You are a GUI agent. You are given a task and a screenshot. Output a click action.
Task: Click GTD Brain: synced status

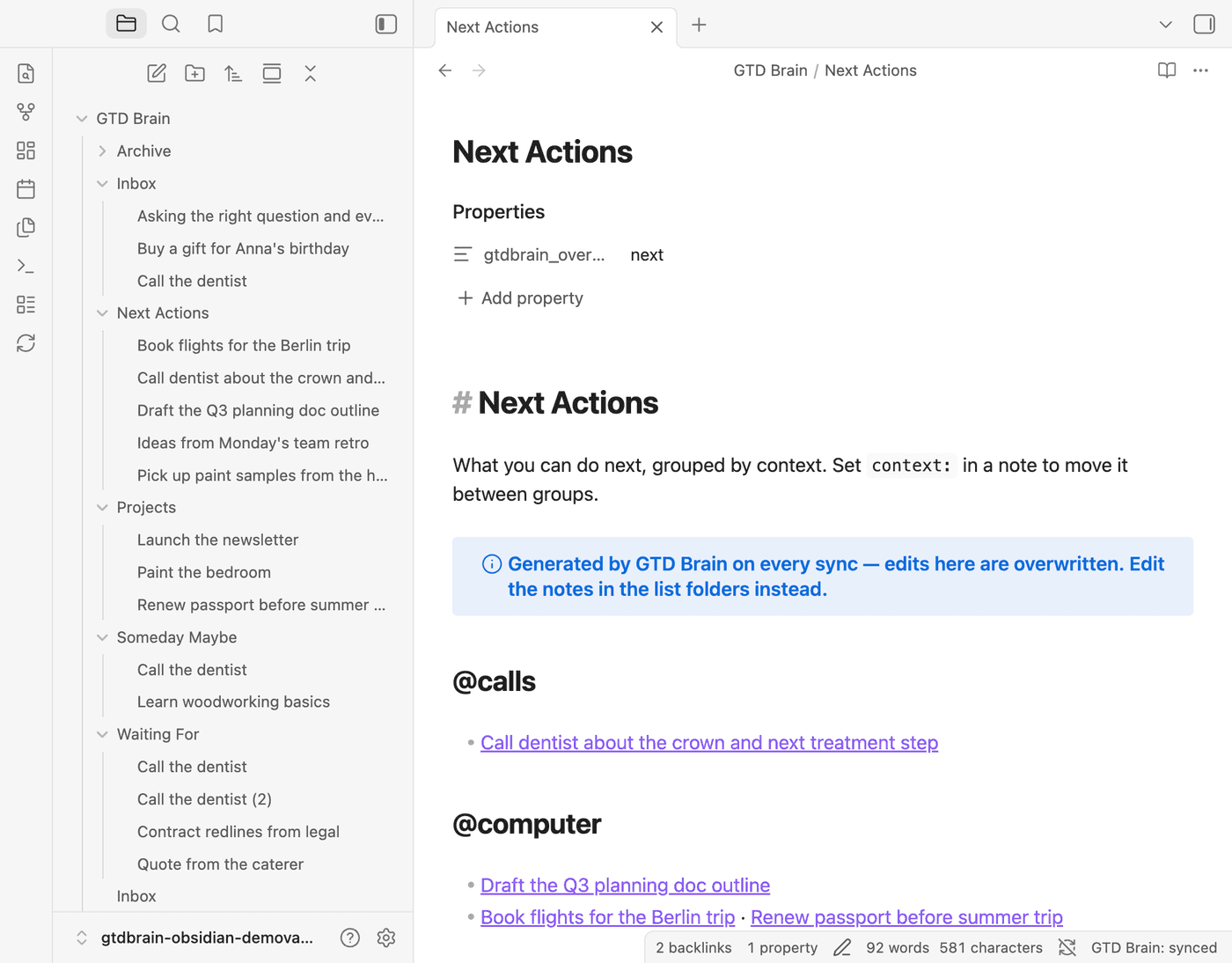[1154, 948]
